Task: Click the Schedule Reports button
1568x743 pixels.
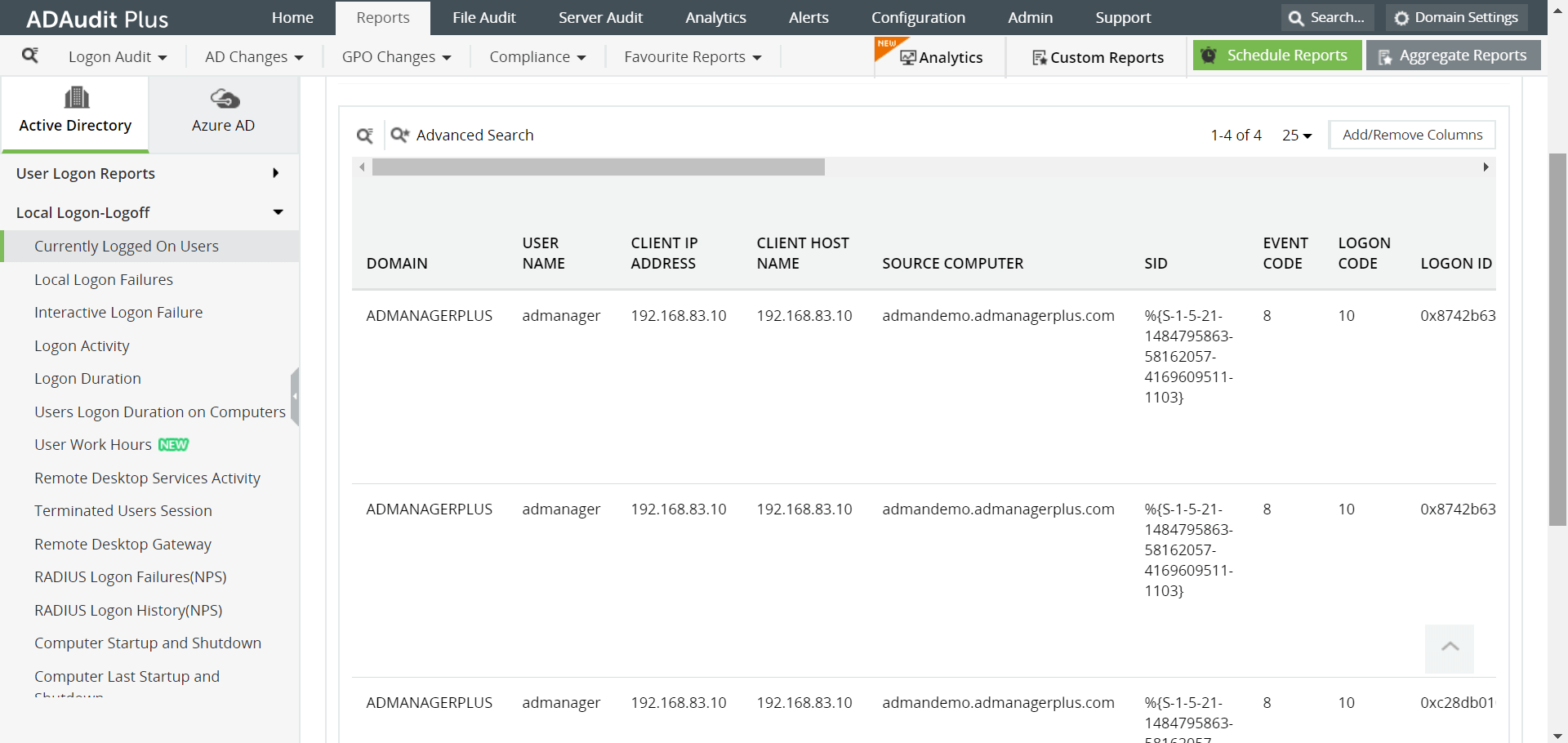Action: pos(1277,56)
